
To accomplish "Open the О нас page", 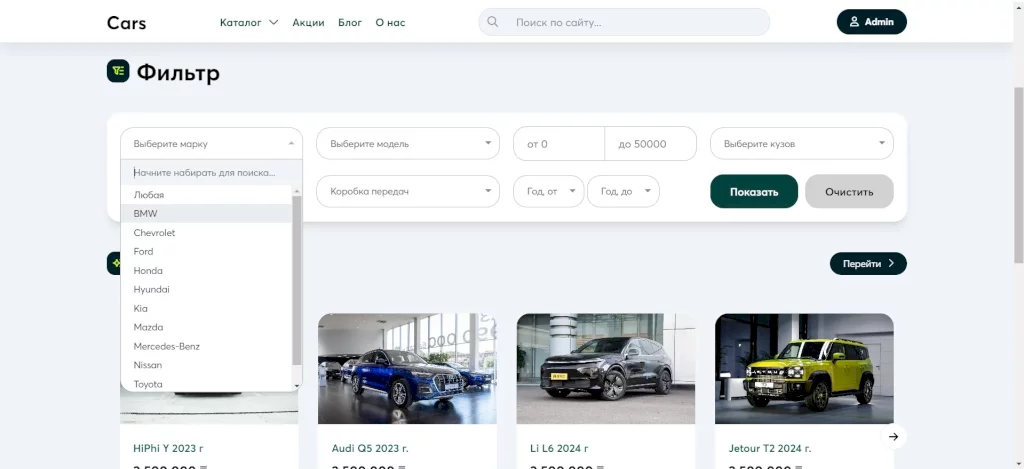I will (x=390, y=22).
